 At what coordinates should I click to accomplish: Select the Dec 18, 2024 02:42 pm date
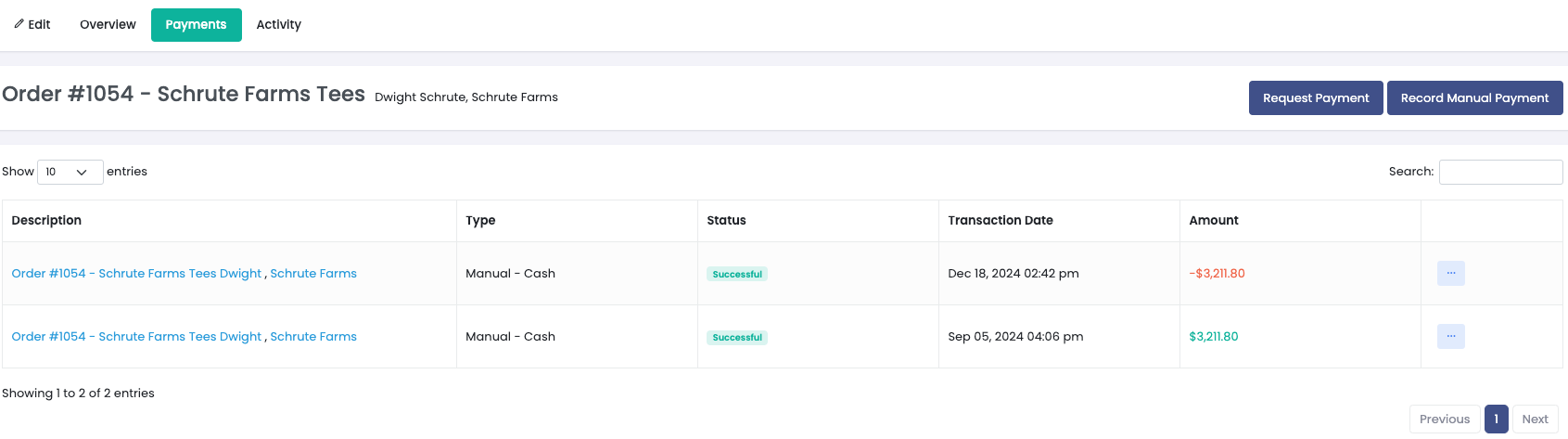pos(1013,274)
